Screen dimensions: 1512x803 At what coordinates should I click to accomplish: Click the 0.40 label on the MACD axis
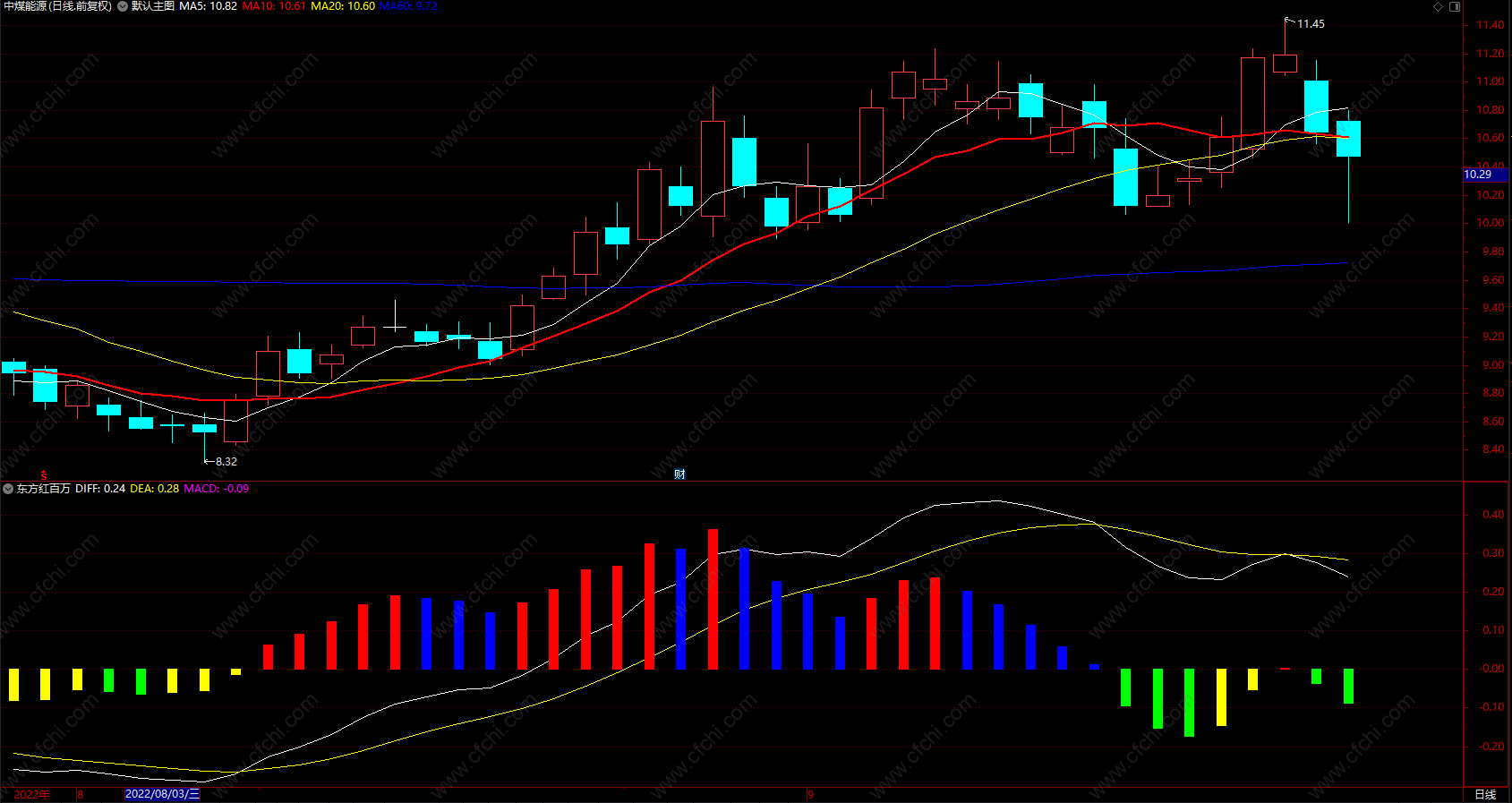click(1493, 515)
